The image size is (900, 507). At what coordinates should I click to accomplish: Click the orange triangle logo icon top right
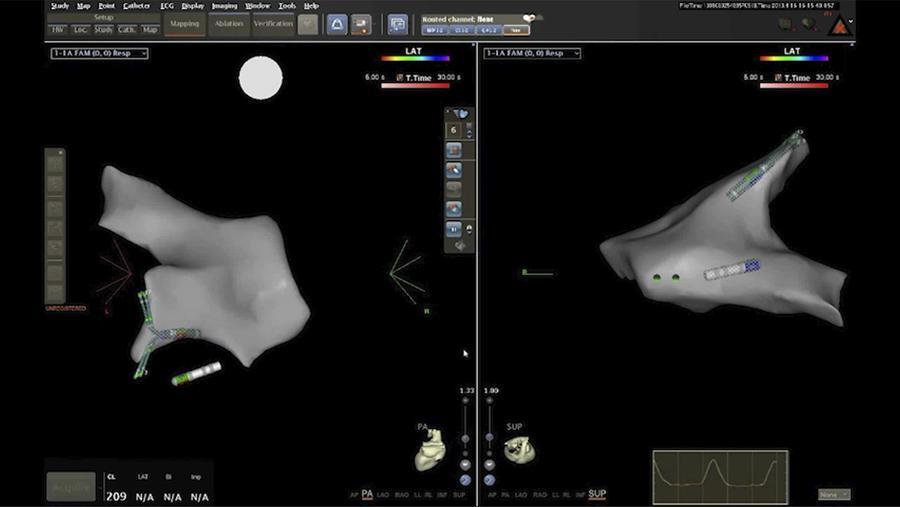(x=839, y=26)
